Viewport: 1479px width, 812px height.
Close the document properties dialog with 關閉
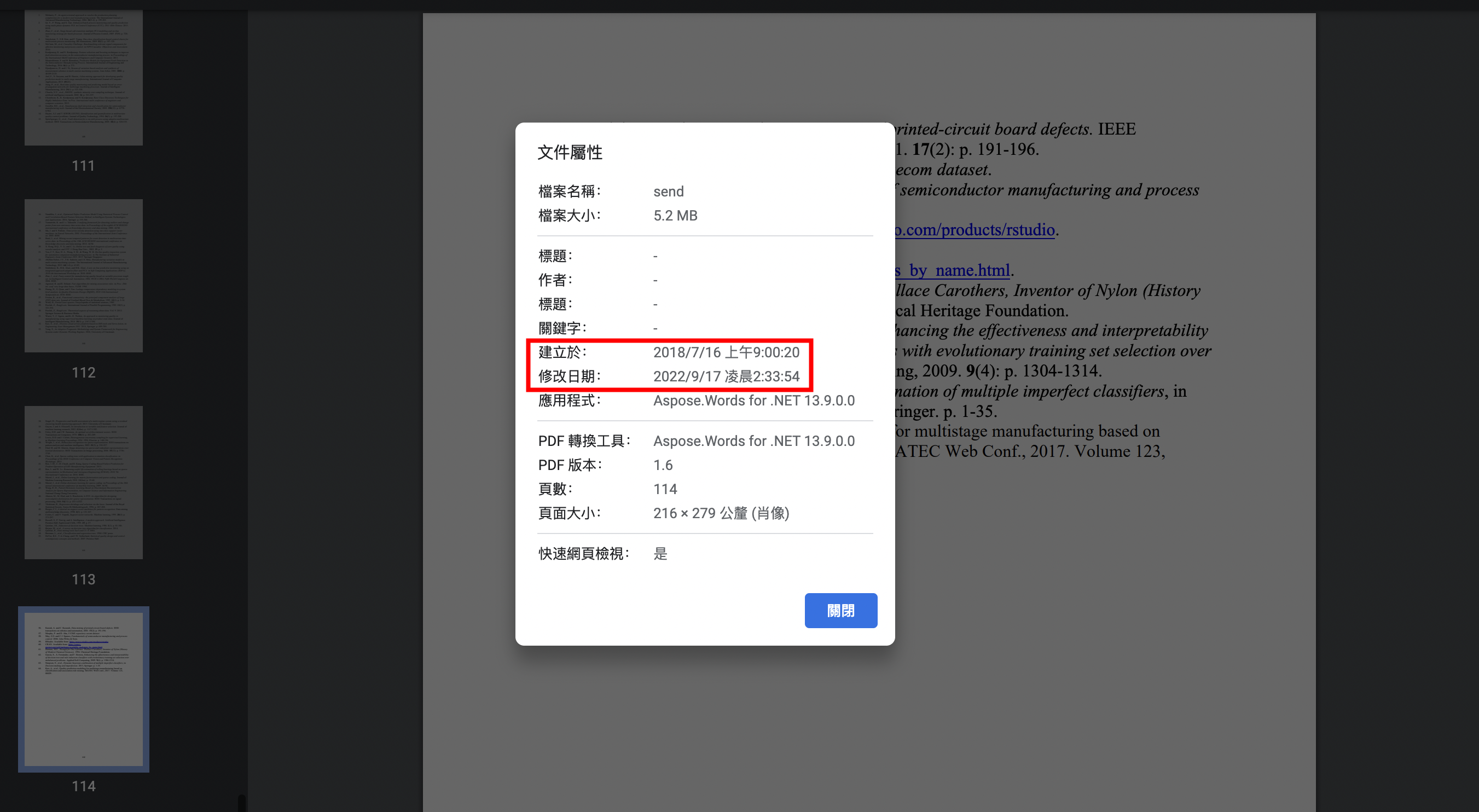[840, 611]
